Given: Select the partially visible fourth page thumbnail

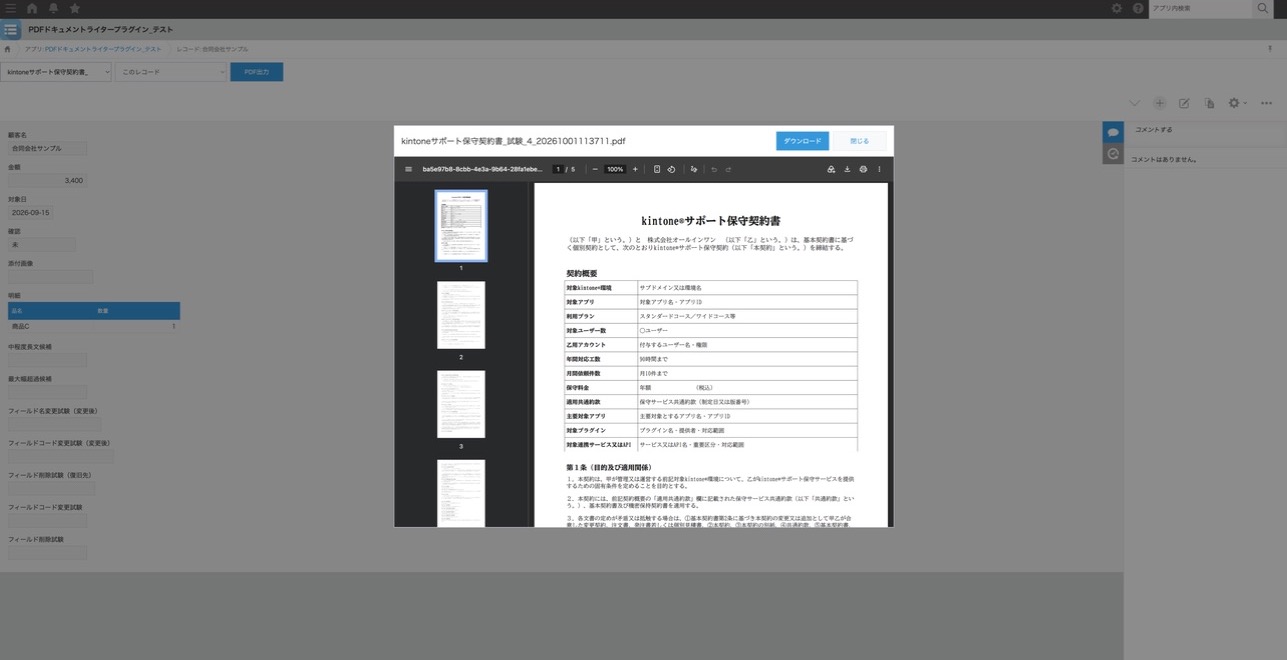Looking at the screenshot, I should coord(461,493).
